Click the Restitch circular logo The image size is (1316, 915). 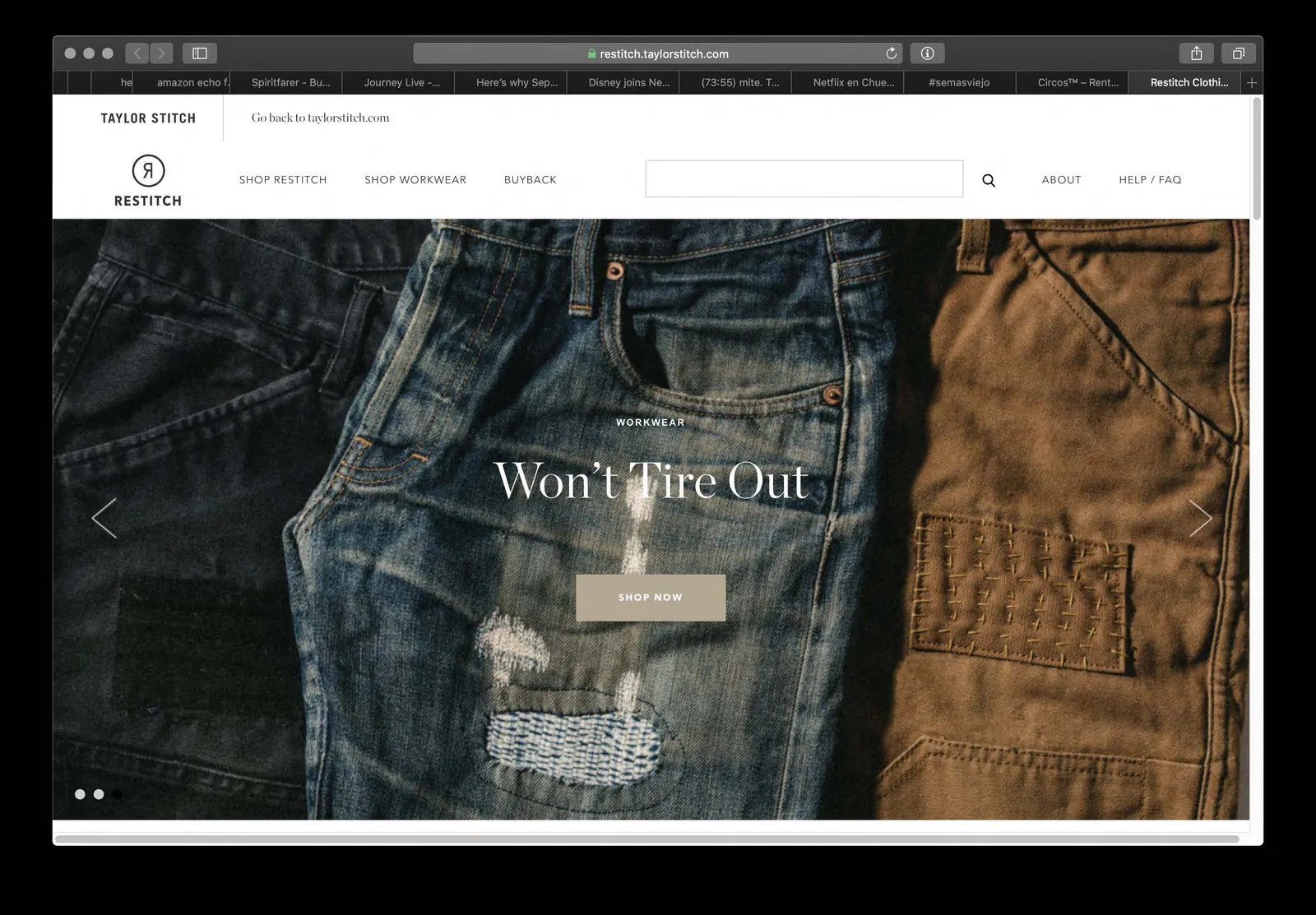148,170
